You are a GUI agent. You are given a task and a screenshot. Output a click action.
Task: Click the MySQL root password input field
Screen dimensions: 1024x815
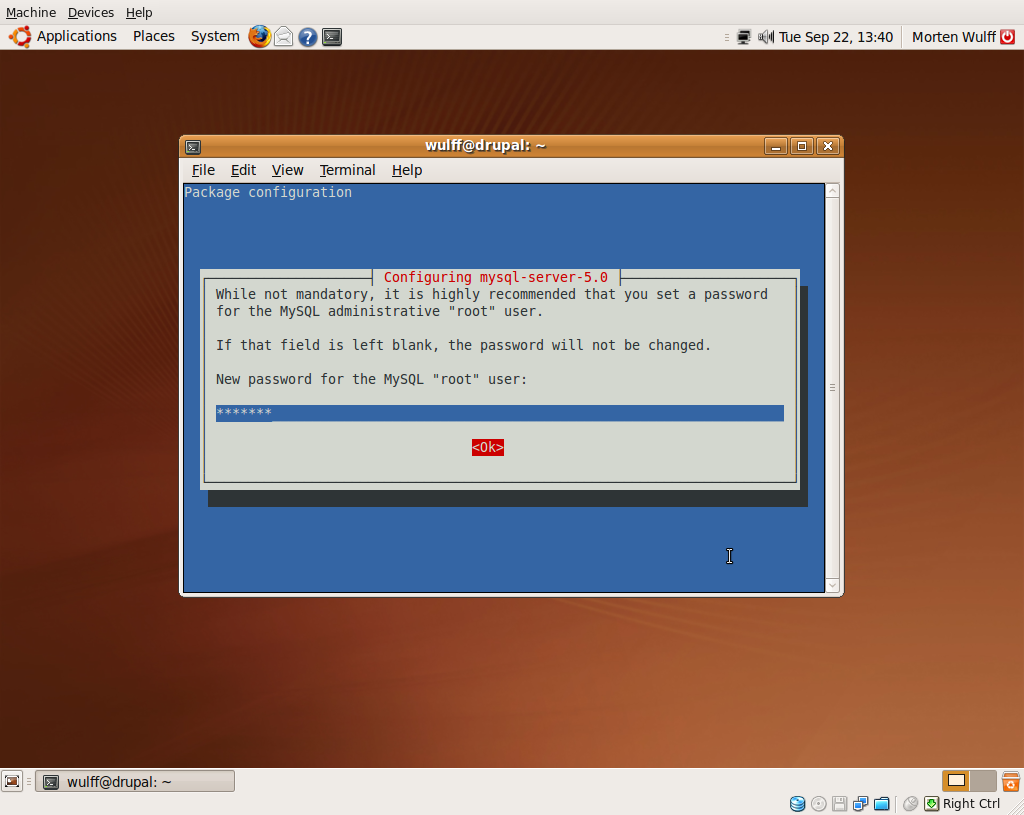pyautogui.click(x=500, y=413)
